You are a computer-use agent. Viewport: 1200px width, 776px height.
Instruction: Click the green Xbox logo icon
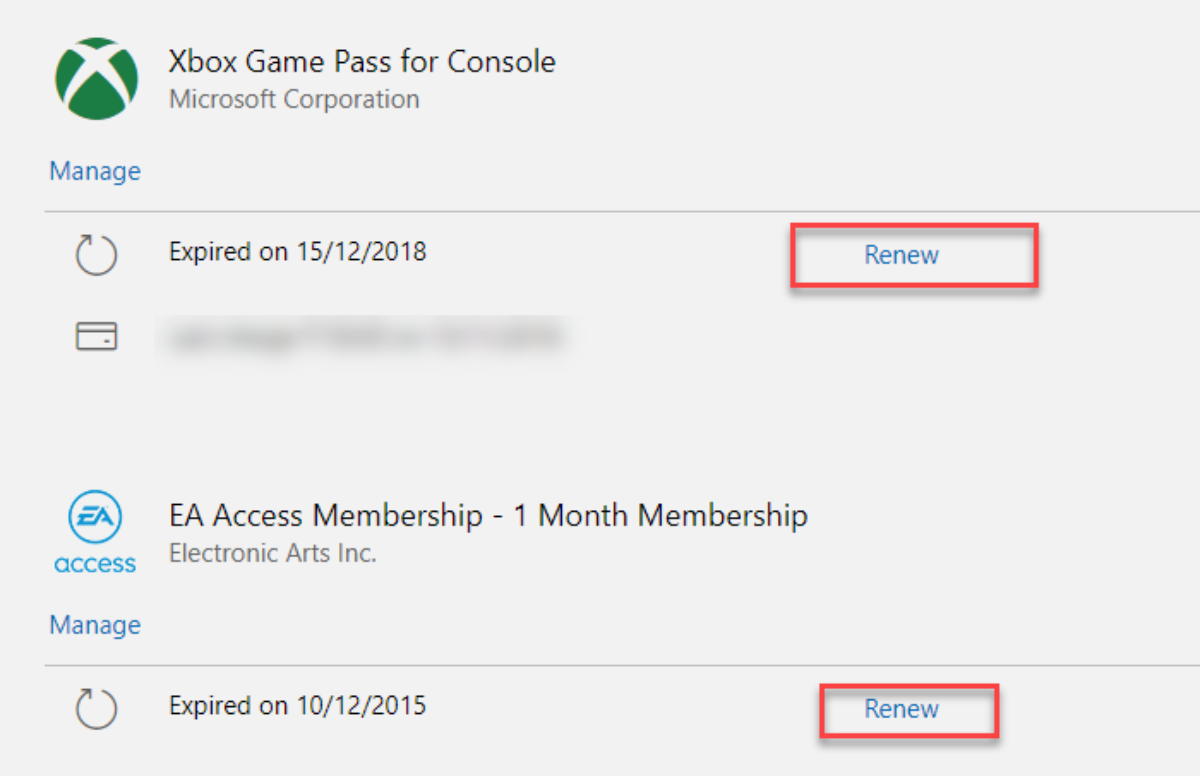tap(96, 78)
